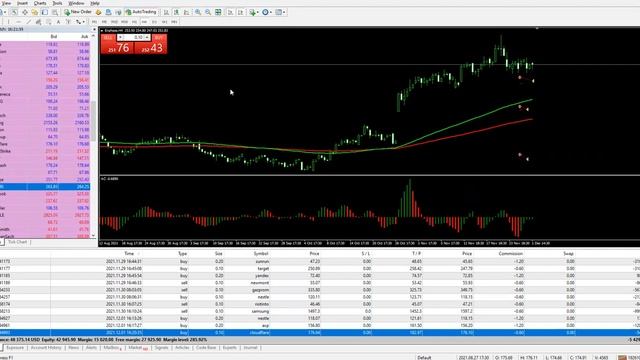The image size is (640, 360).
Task: Select the arrows drawing tool
Action: pyautogui.click(x=78, y=22)
